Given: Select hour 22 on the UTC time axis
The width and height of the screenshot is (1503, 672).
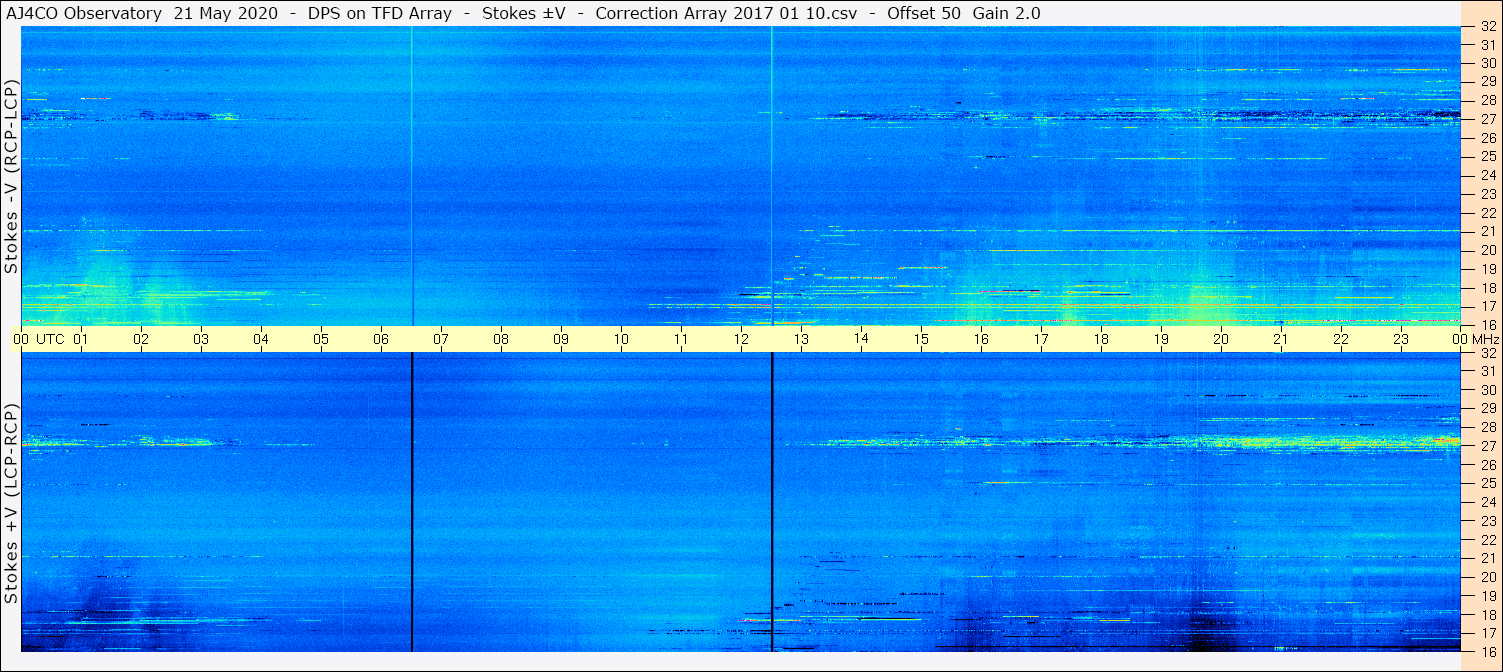Looking at the screenshot, I should (x=1341, y=339).
